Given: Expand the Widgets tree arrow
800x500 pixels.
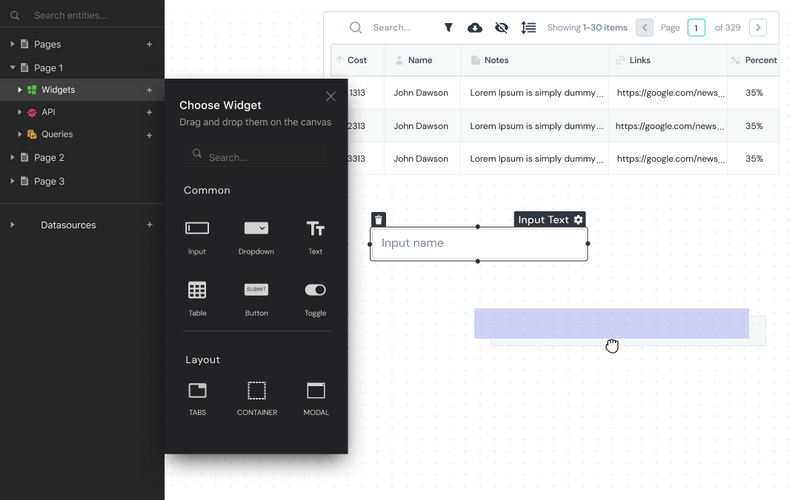Looking at the screenshot, I should click(x=19, y=90).
